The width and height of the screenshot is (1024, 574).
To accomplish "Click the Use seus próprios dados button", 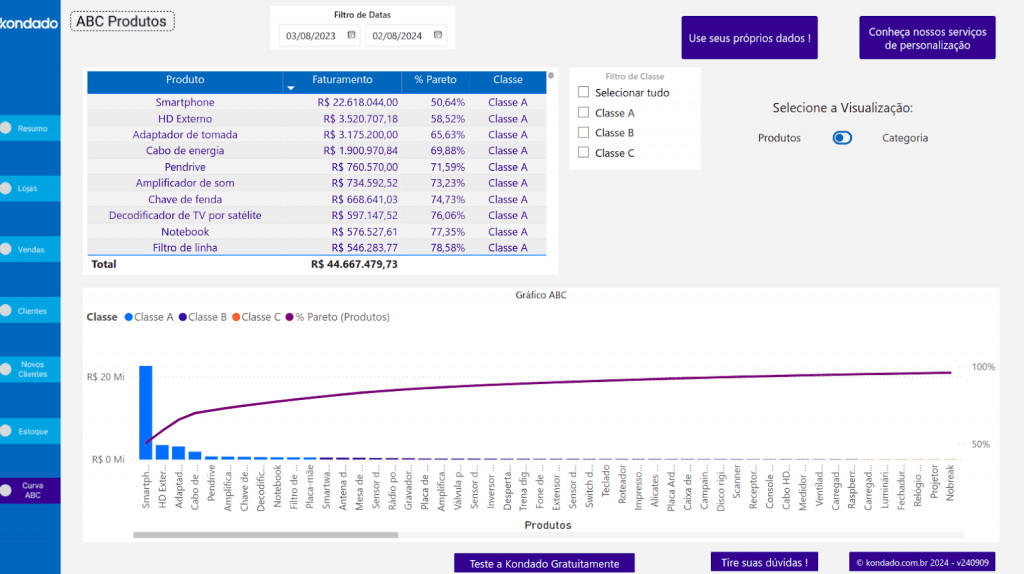I will (x=749, y=38).
